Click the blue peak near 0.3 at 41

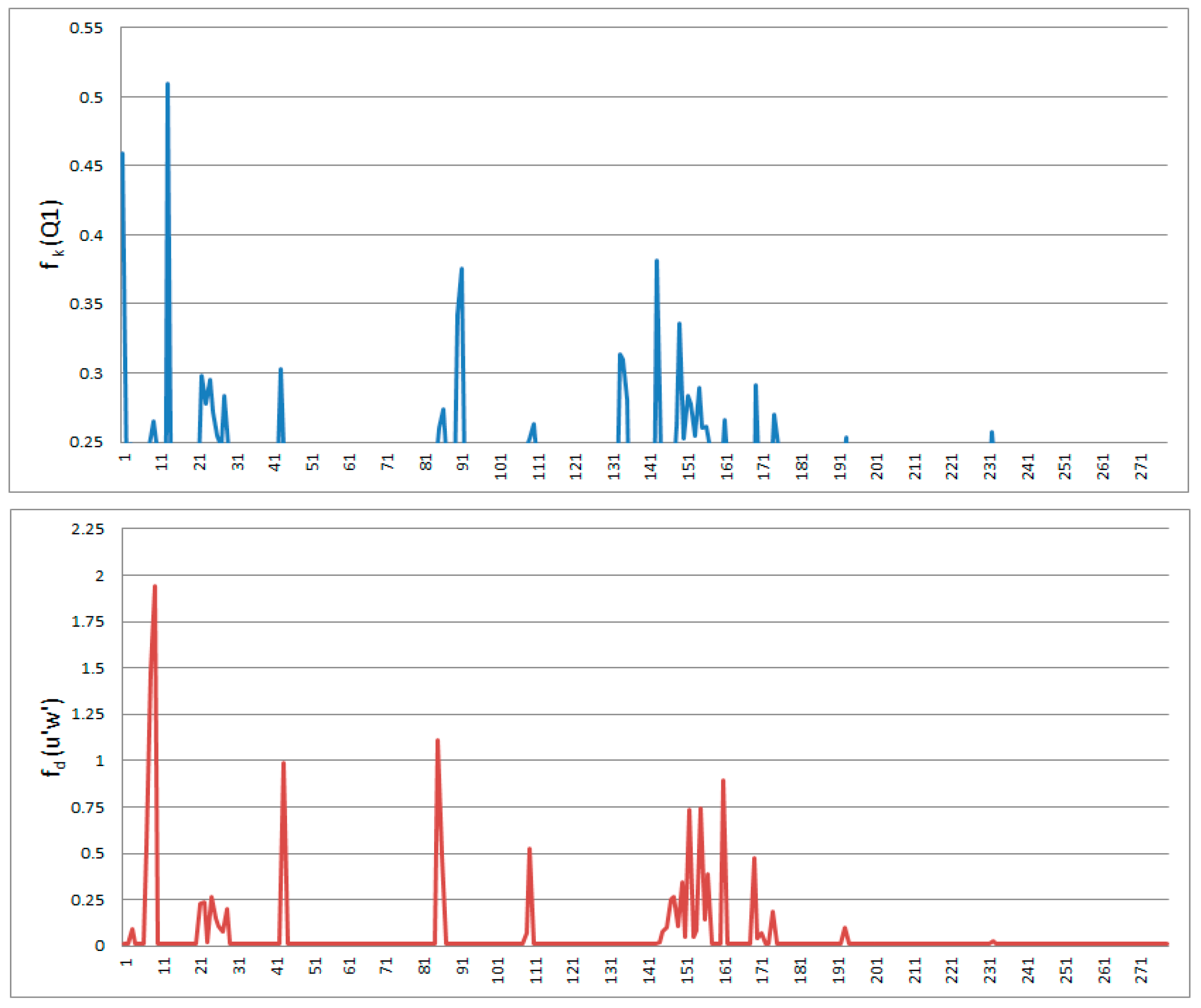281,372
